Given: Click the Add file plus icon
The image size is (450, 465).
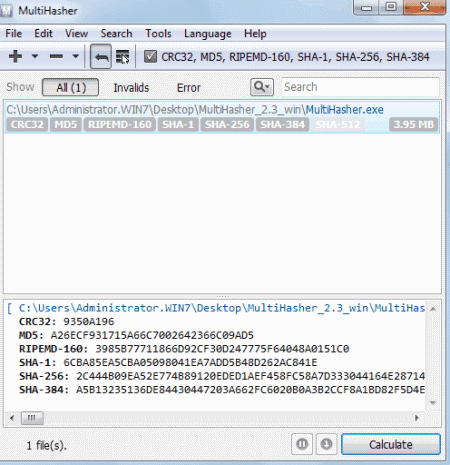Looking at the screenshot, I should [x=15, y=56].
